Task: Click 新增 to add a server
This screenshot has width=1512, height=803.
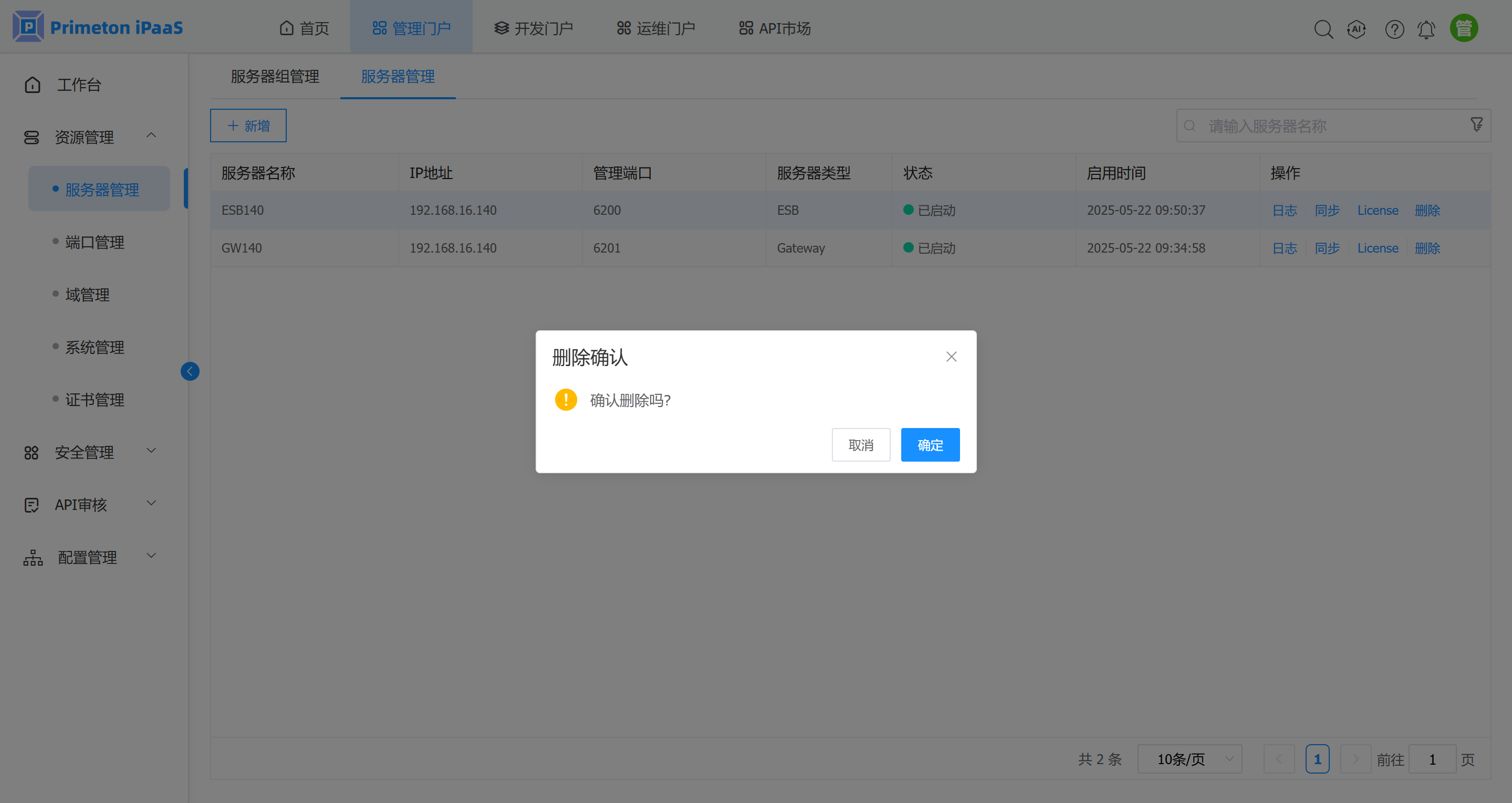Action: click(248, 125)
